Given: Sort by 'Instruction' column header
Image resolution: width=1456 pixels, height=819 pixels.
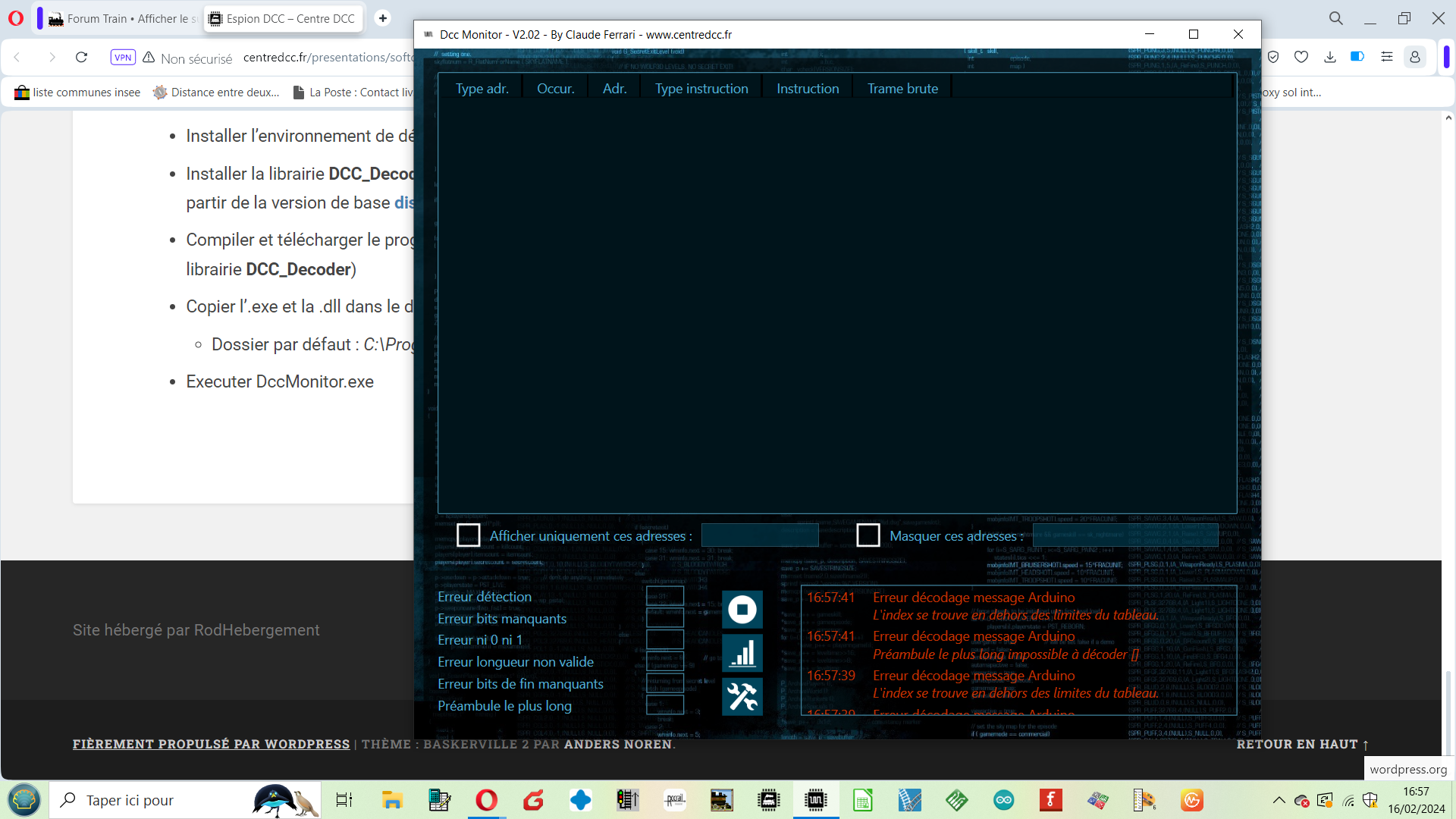Looking at the screenshot, I should pos(808,89).
